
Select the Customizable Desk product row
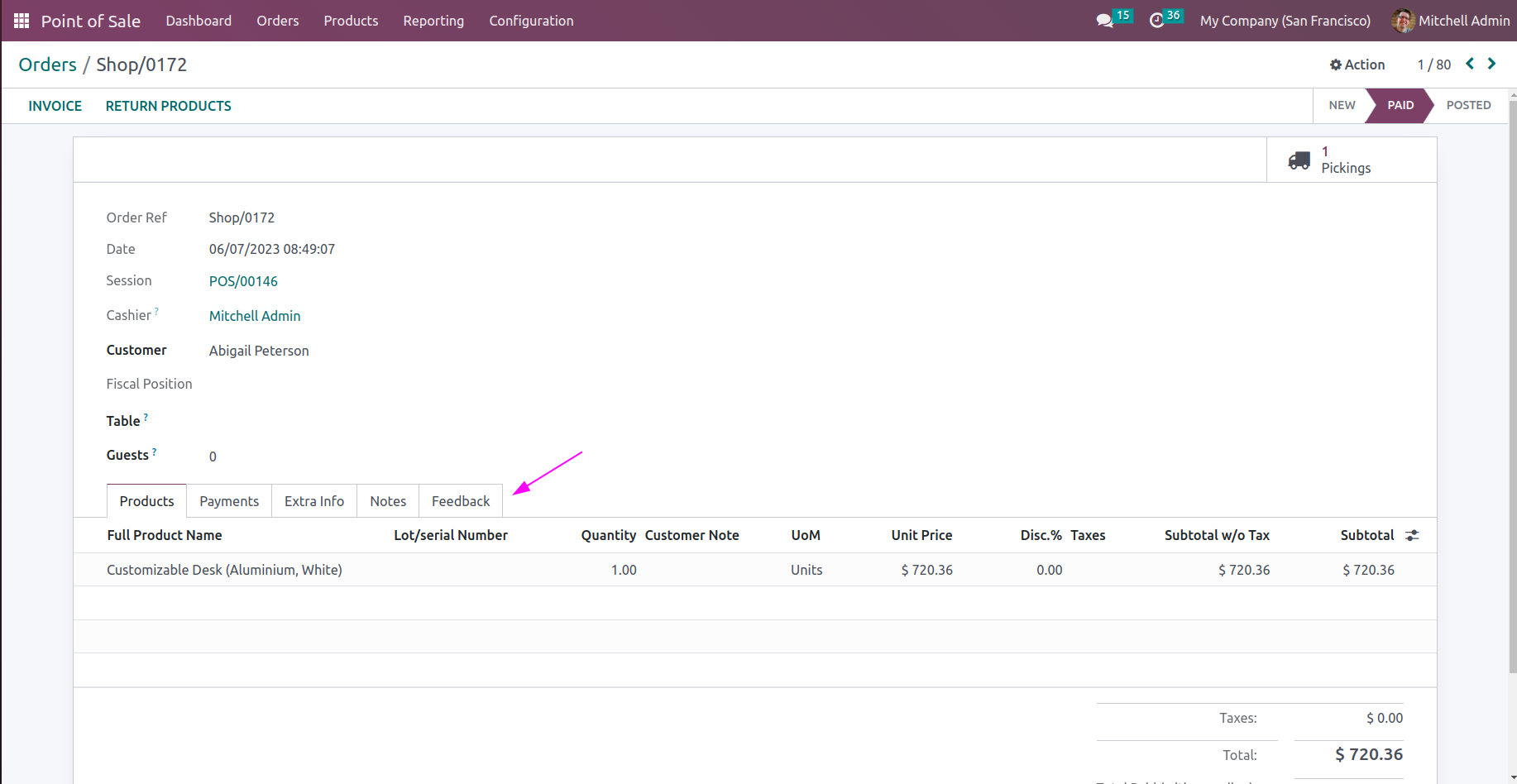coord(224,570)
